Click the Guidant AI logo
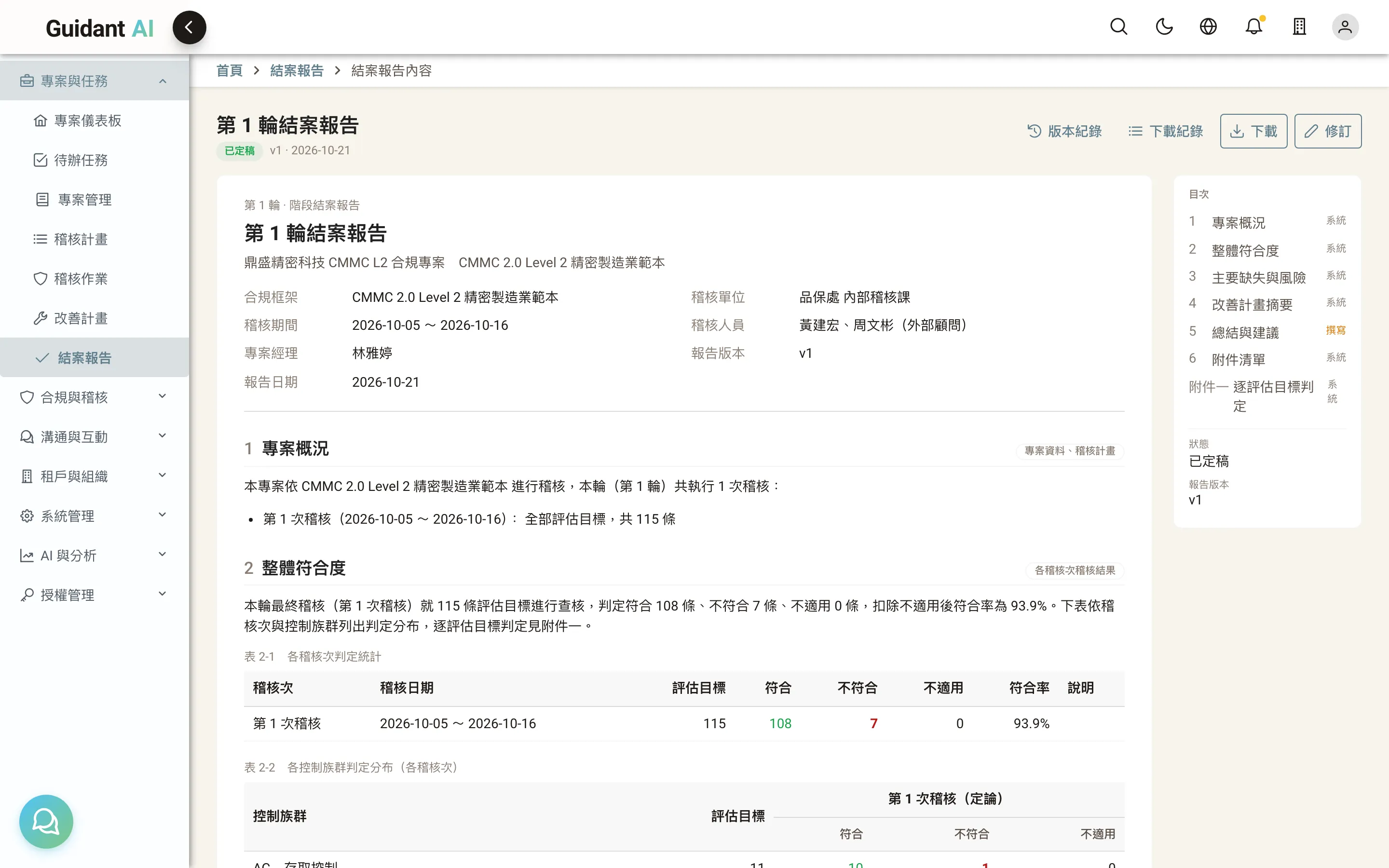 pyautogui.click(x=99, y=28)
